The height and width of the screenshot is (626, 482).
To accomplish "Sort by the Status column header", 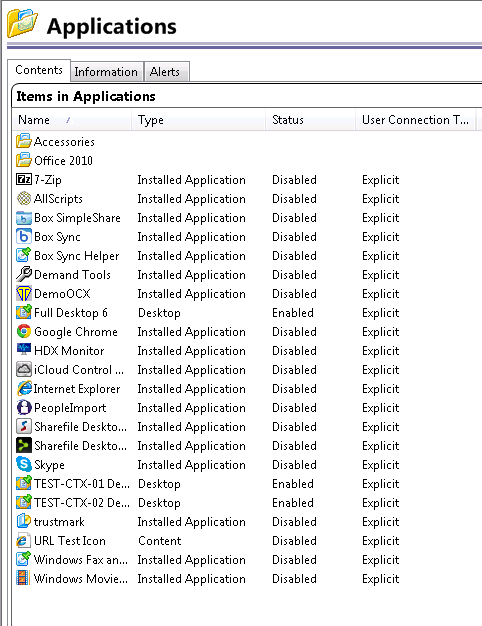I will (x=310, y=120).
